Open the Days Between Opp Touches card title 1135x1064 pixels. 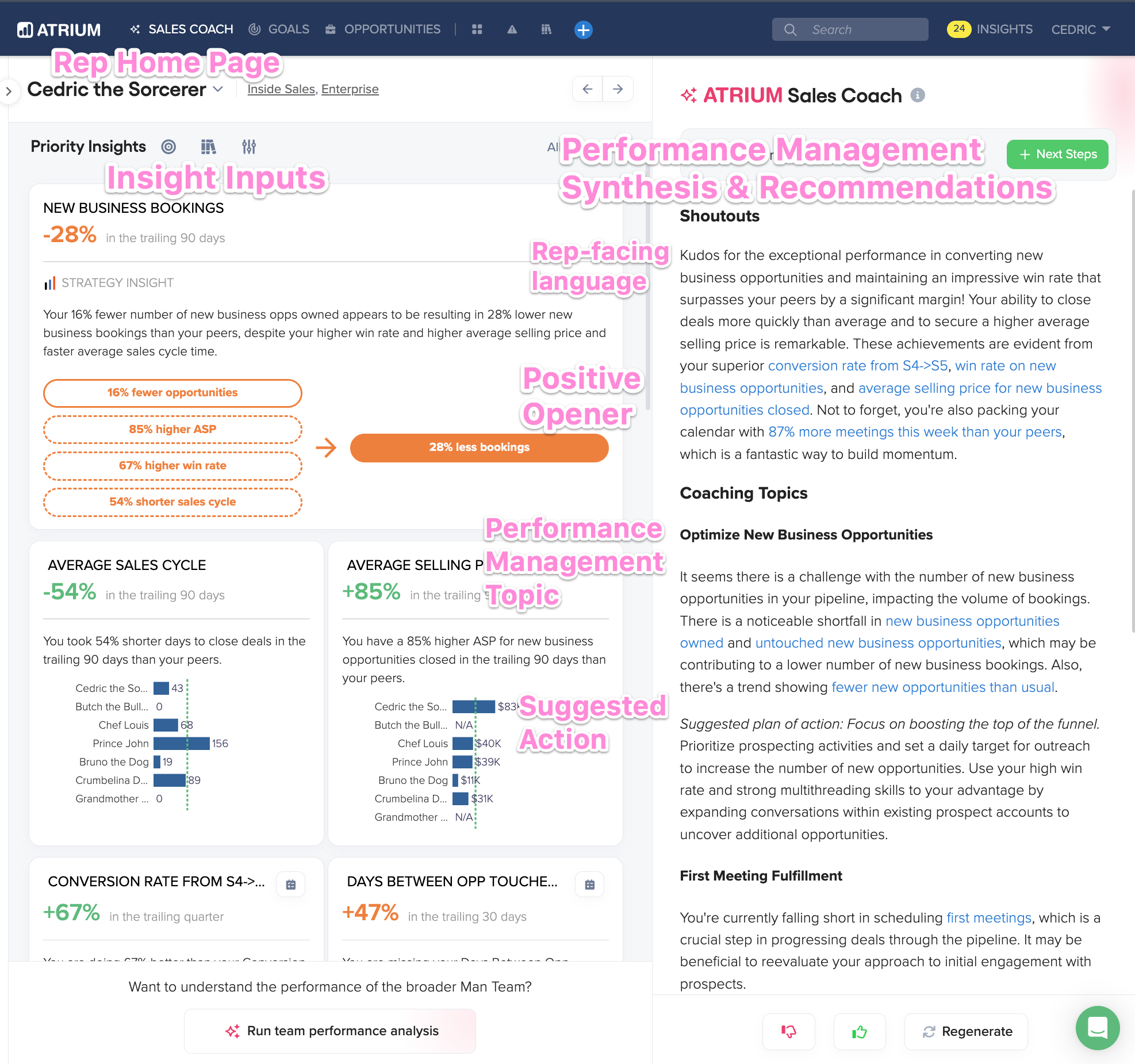click(x=452, y=882)
